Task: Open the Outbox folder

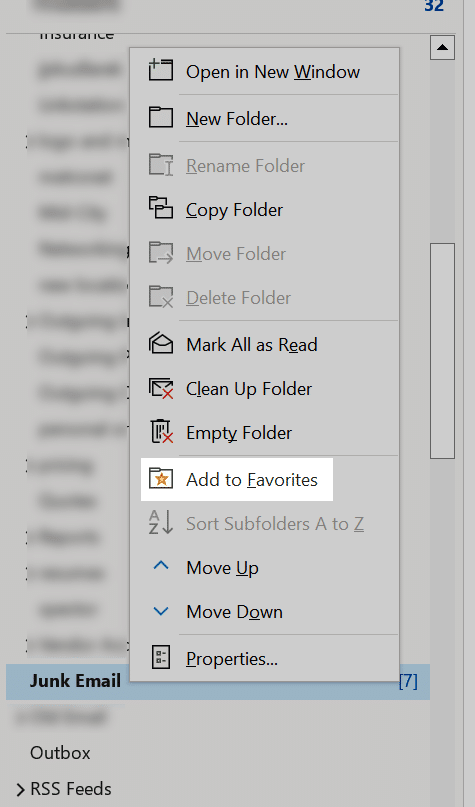Action: (x=60, y=753)
